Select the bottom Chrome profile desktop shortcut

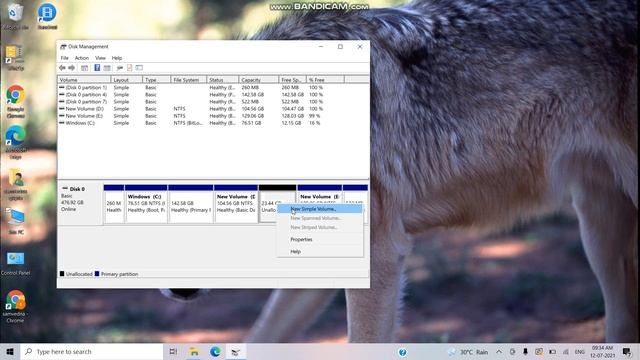pyautogui.click(x=16, y=306)
